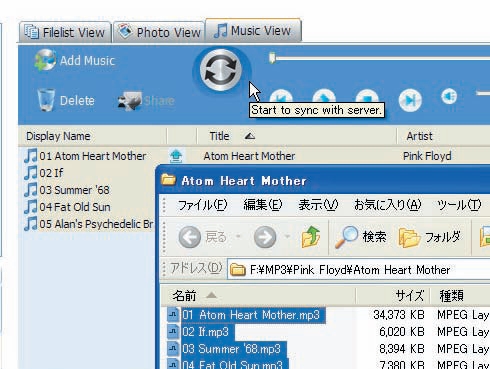
Task: Click the Filelist View tab
Action: pos(65,32)
